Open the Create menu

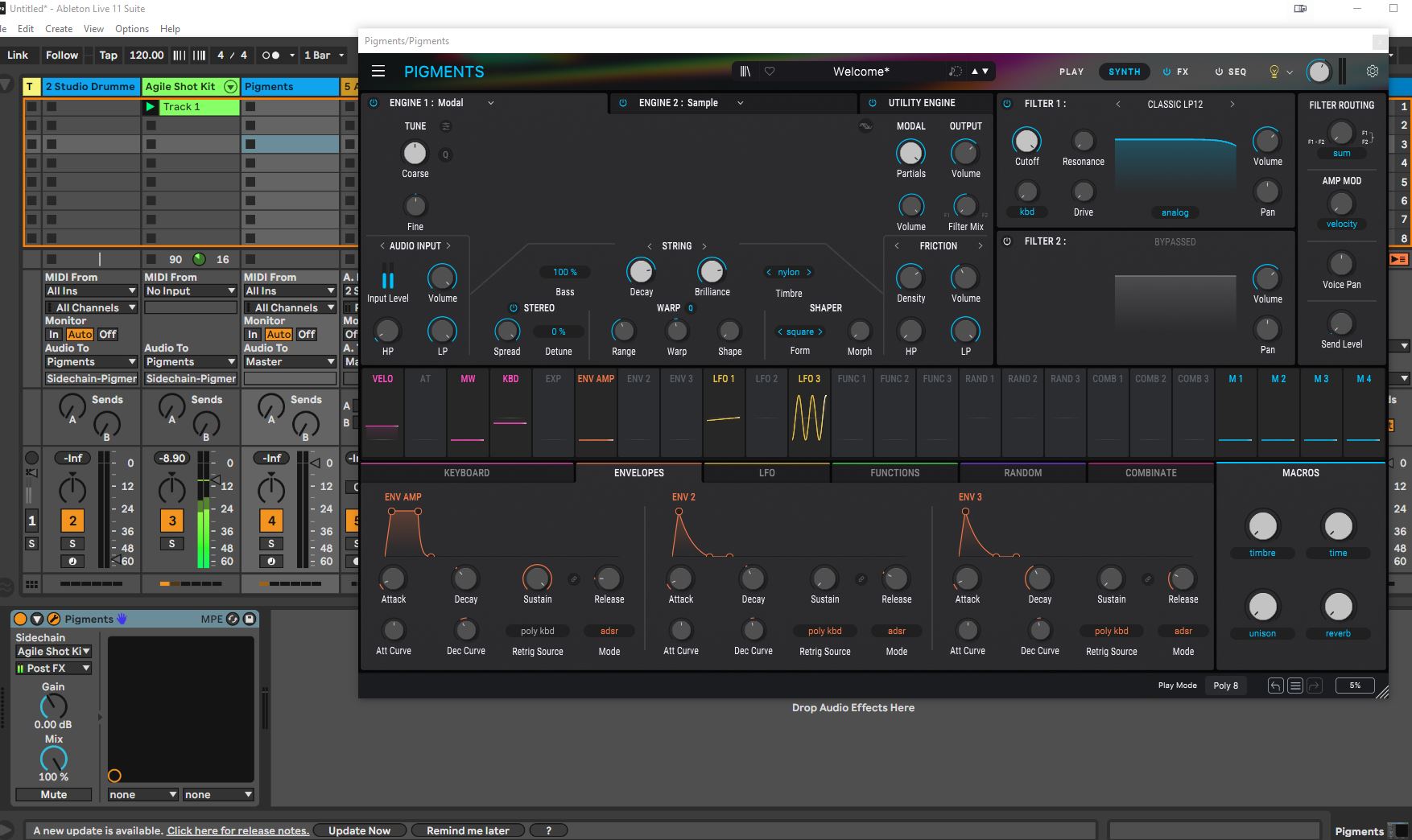59,28
